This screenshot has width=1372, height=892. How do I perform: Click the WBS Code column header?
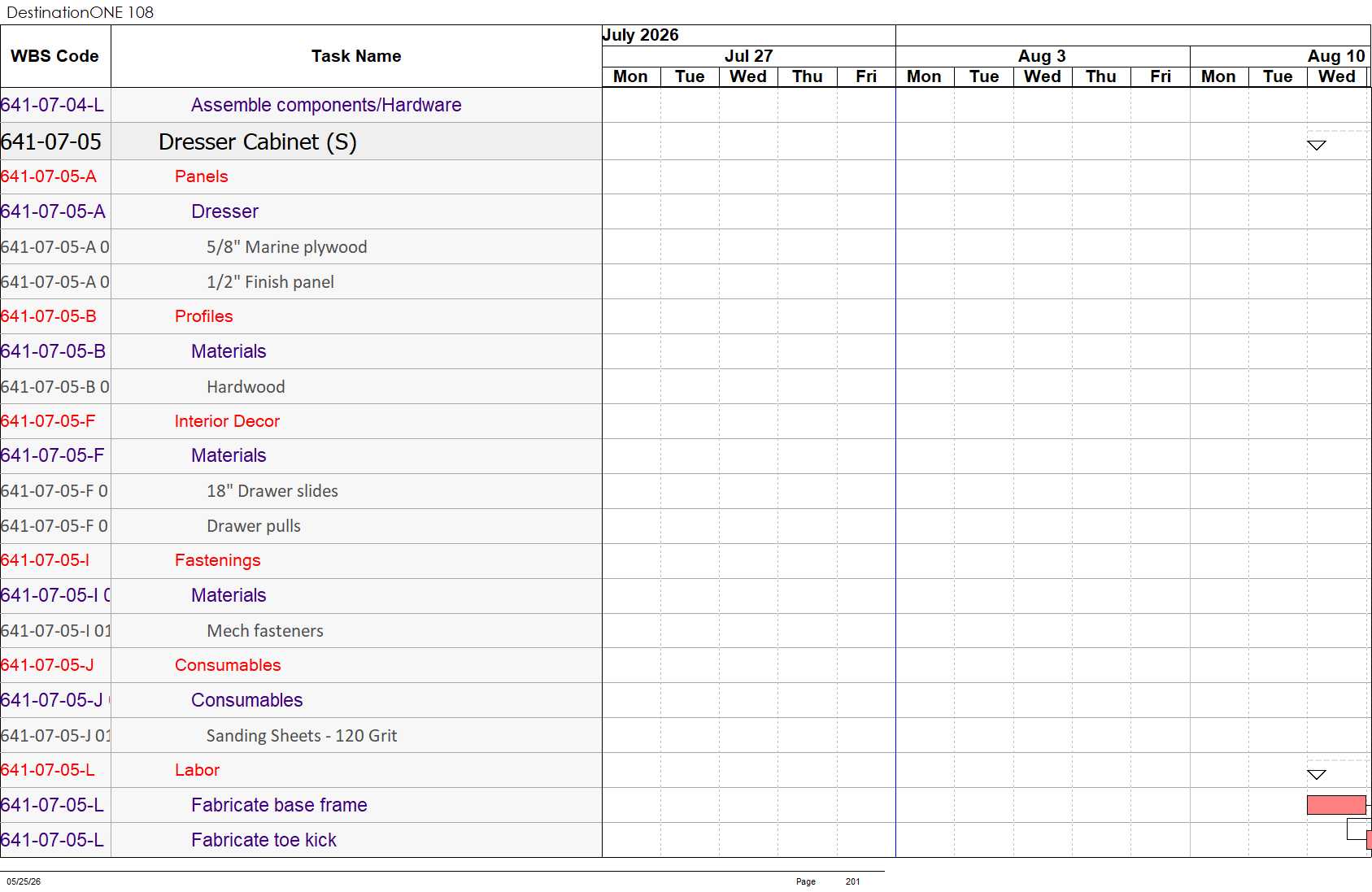tap(54, 56)
